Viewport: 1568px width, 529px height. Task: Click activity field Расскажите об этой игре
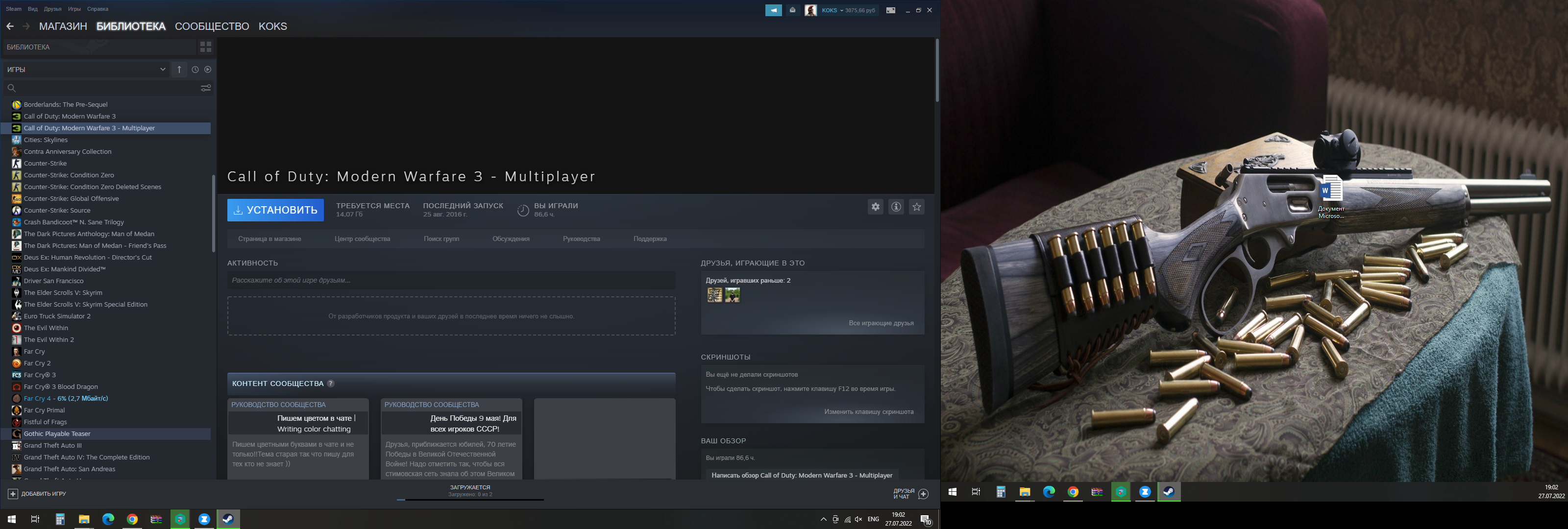point(451,280)
